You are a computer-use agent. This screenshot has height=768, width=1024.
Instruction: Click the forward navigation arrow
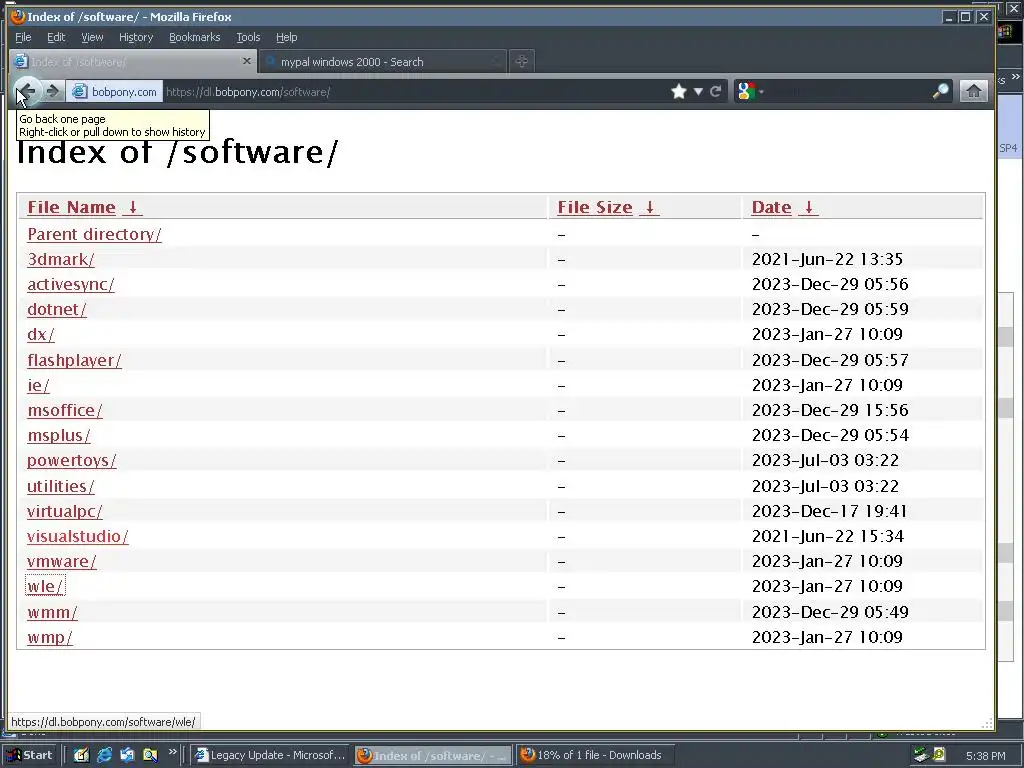coord(53,91)
